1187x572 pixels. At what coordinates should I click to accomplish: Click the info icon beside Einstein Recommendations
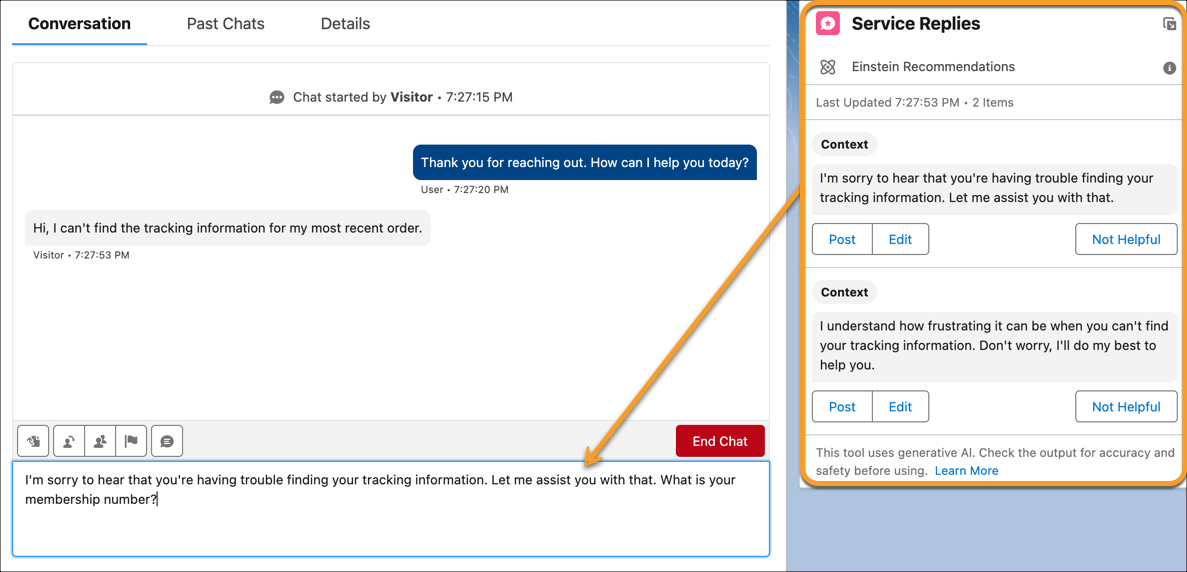(1169, 68)
